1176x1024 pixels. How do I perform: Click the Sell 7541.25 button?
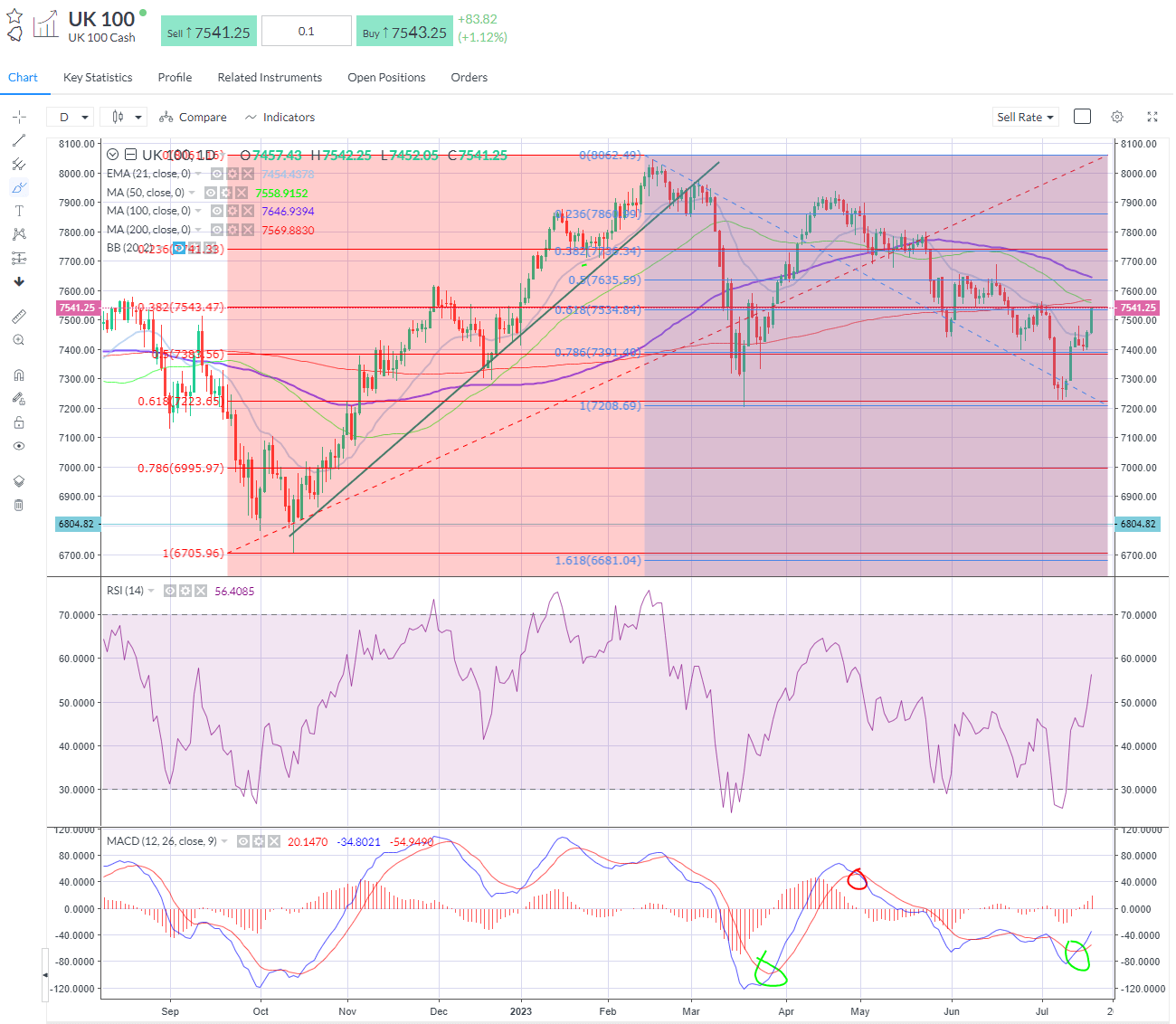pyautogui.click(x=209, y=32)
